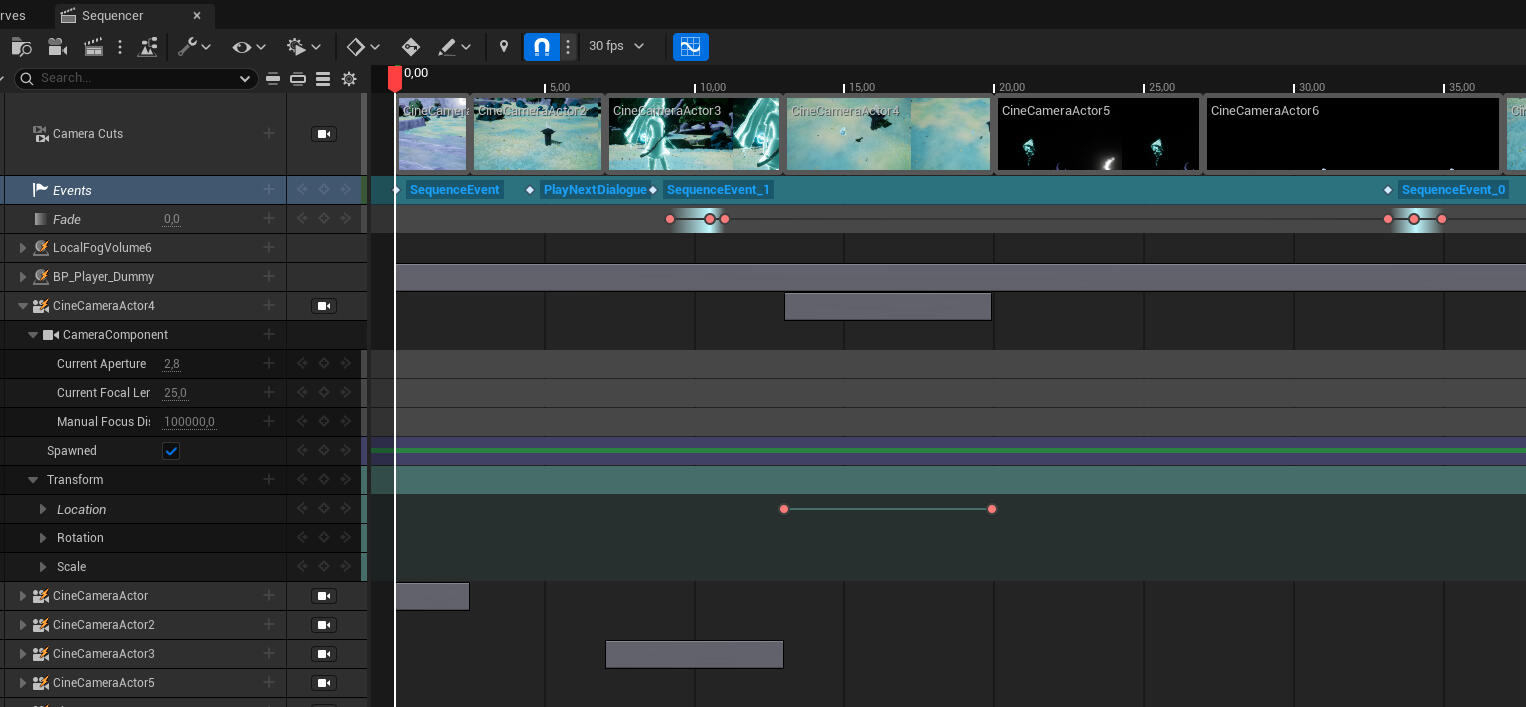Toggle the magnet snapping button
Image resolution: width=1526 pixels, height=707 pixels.
pyautogui.click(x=541, y=47)
